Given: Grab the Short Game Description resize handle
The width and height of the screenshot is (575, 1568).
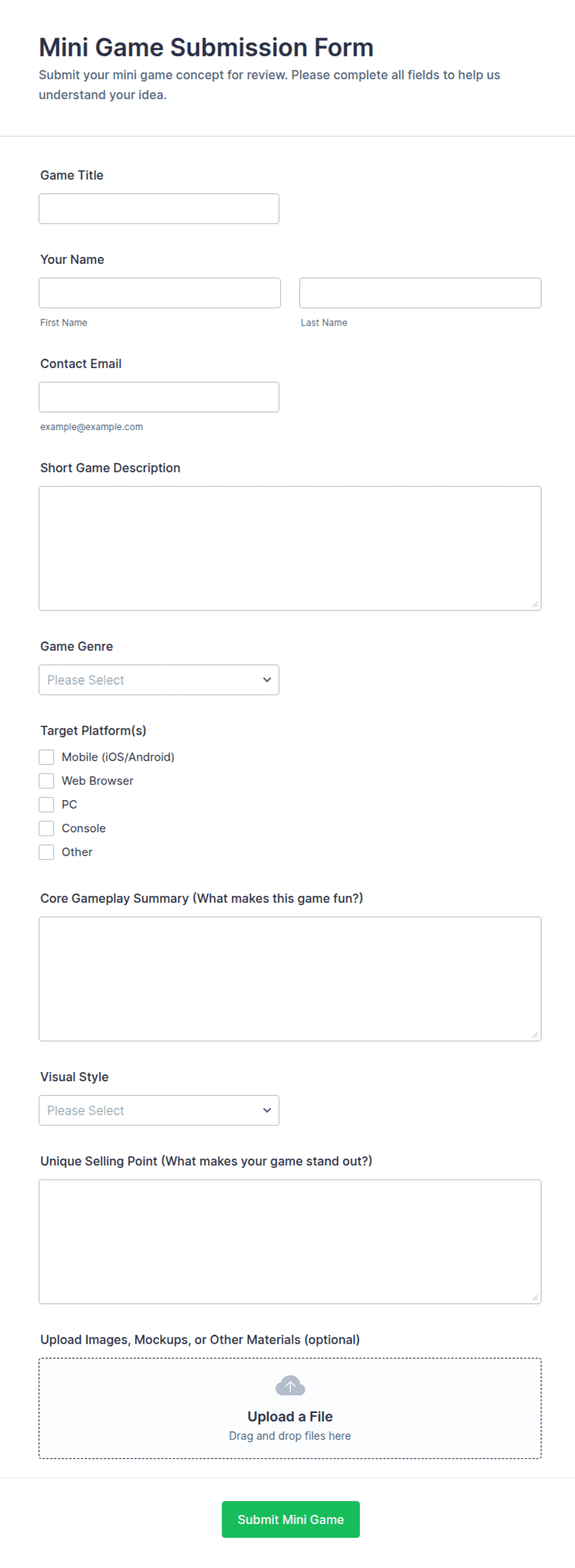Looking at the screenshot, I should pos(535,604).
